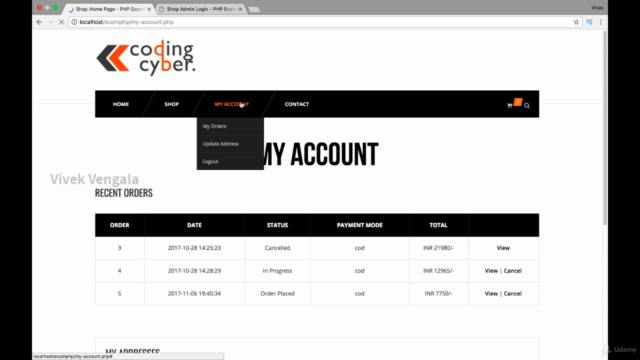Click the Order Placed status cell
640x360 pixels.
coord(278,293)
